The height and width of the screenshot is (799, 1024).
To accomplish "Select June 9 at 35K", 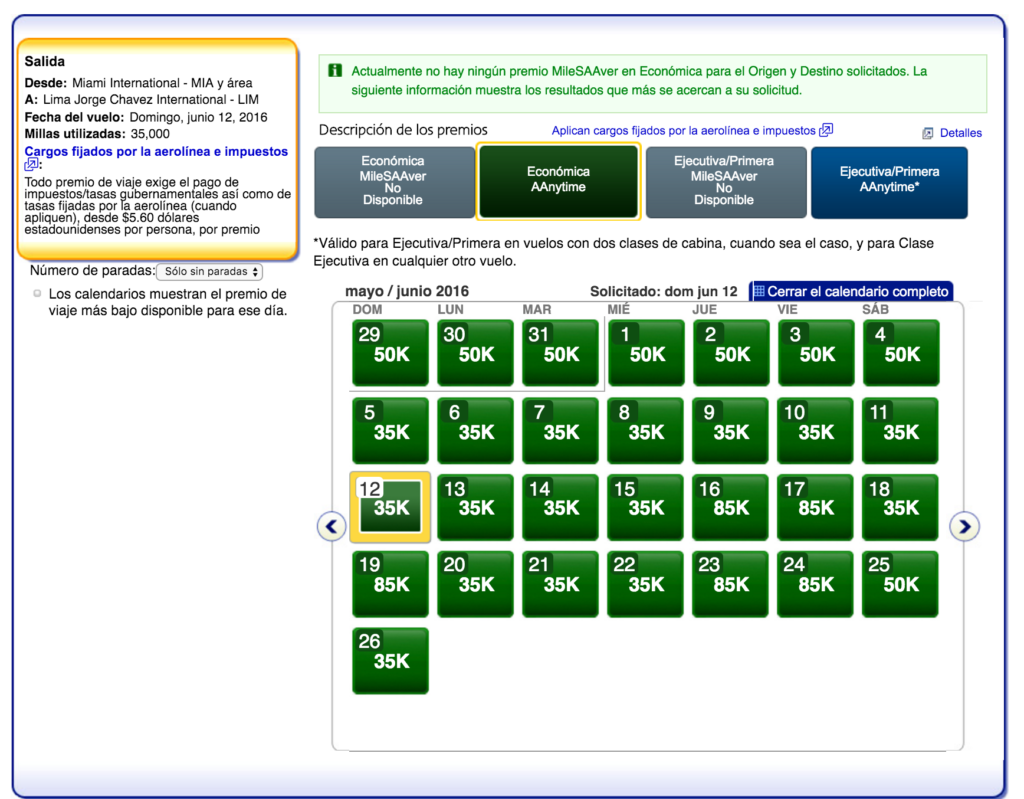I will (730, 431).
